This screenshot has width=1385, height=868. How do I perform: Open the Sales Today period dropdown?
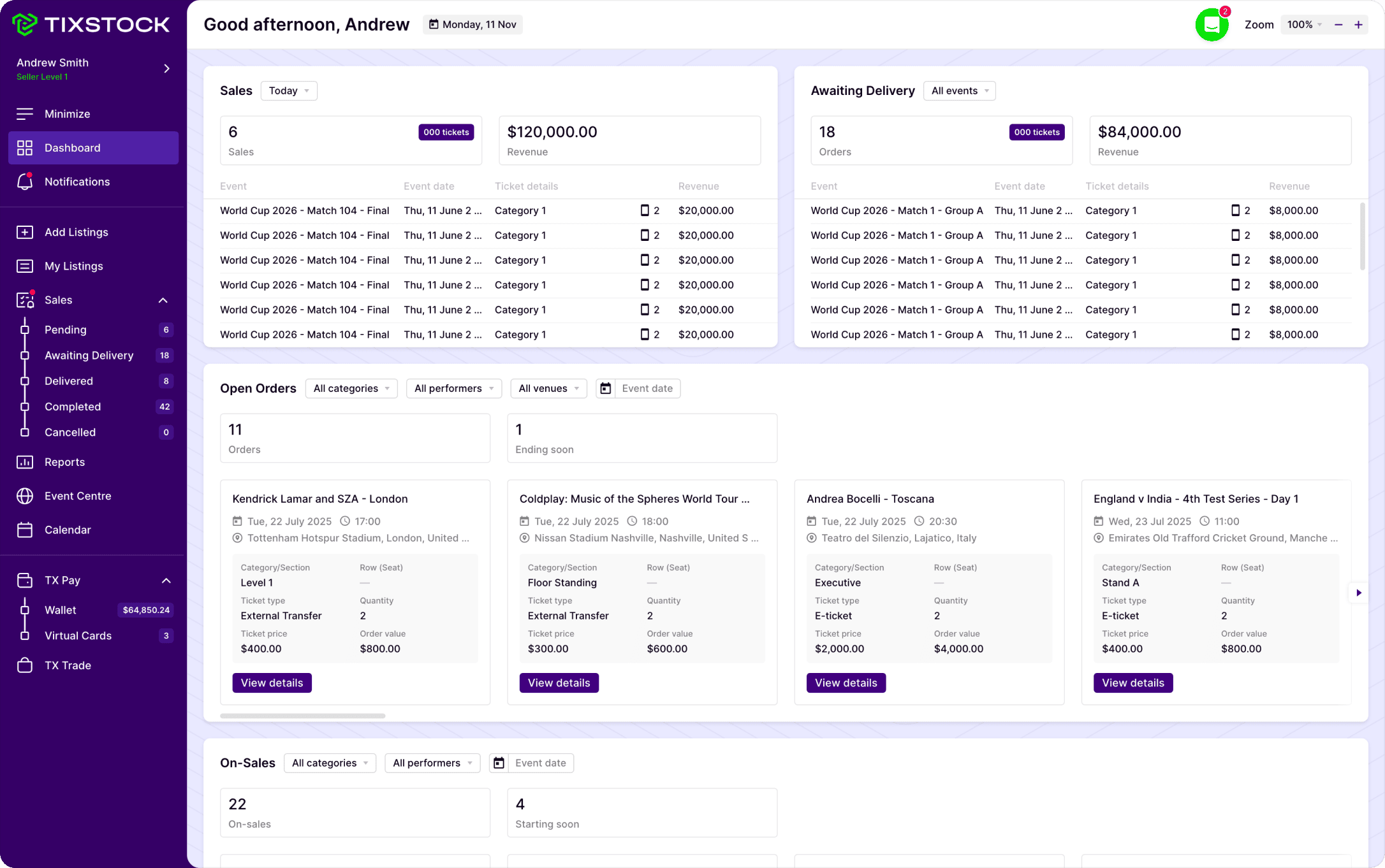coord(289,90)
